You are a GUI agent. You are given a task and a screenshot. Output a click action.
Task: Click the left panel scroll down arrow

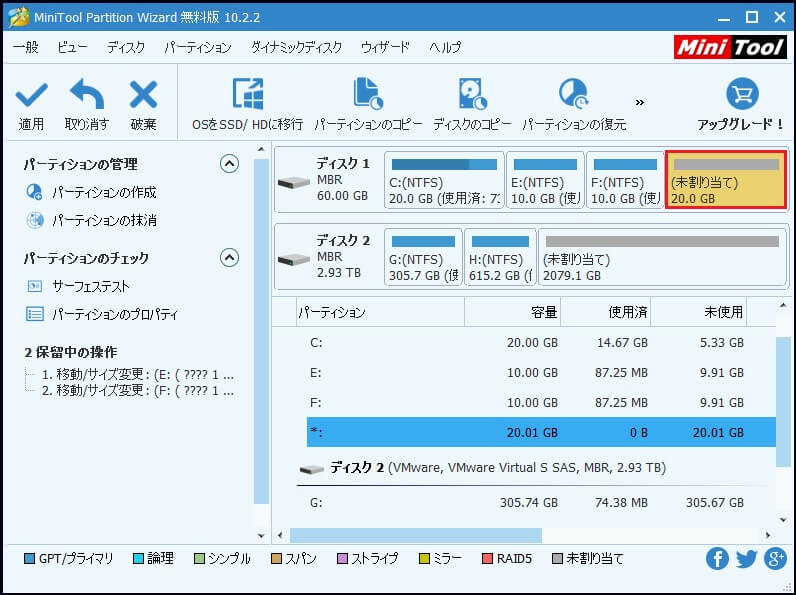pyautogui.click(x=261, y=536)
